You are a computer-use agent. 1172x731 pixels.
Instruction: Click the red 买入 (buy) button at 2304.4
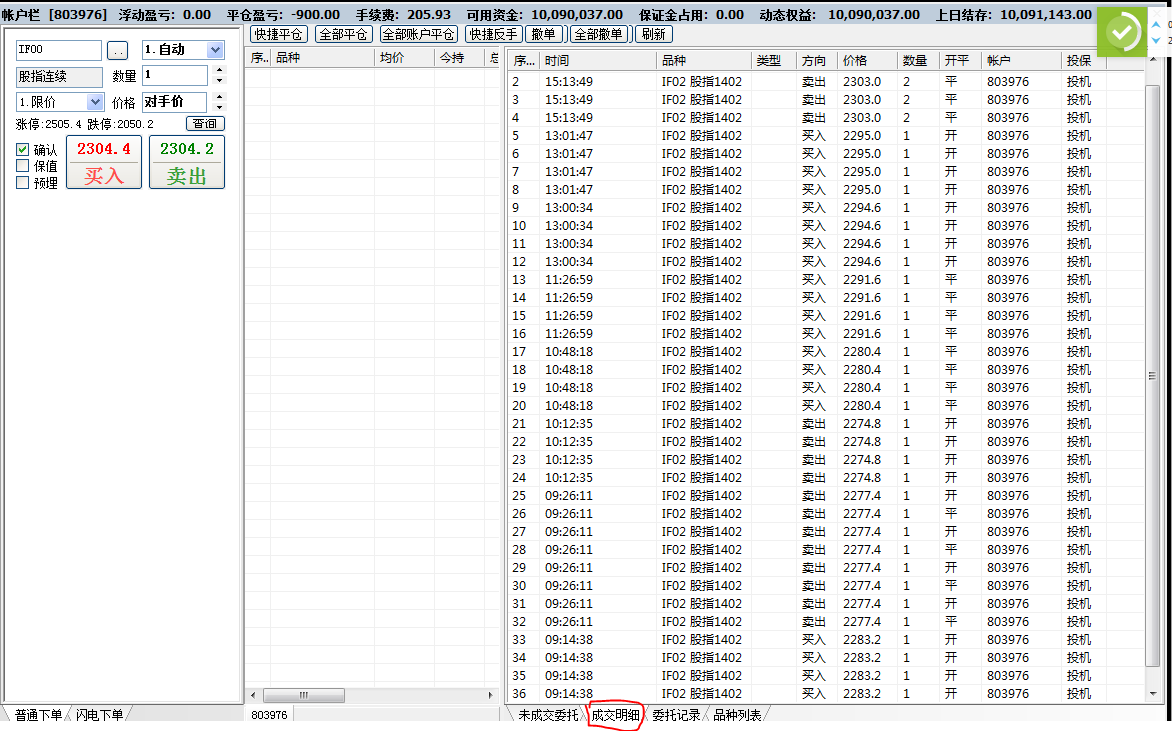tap(104, 163)
